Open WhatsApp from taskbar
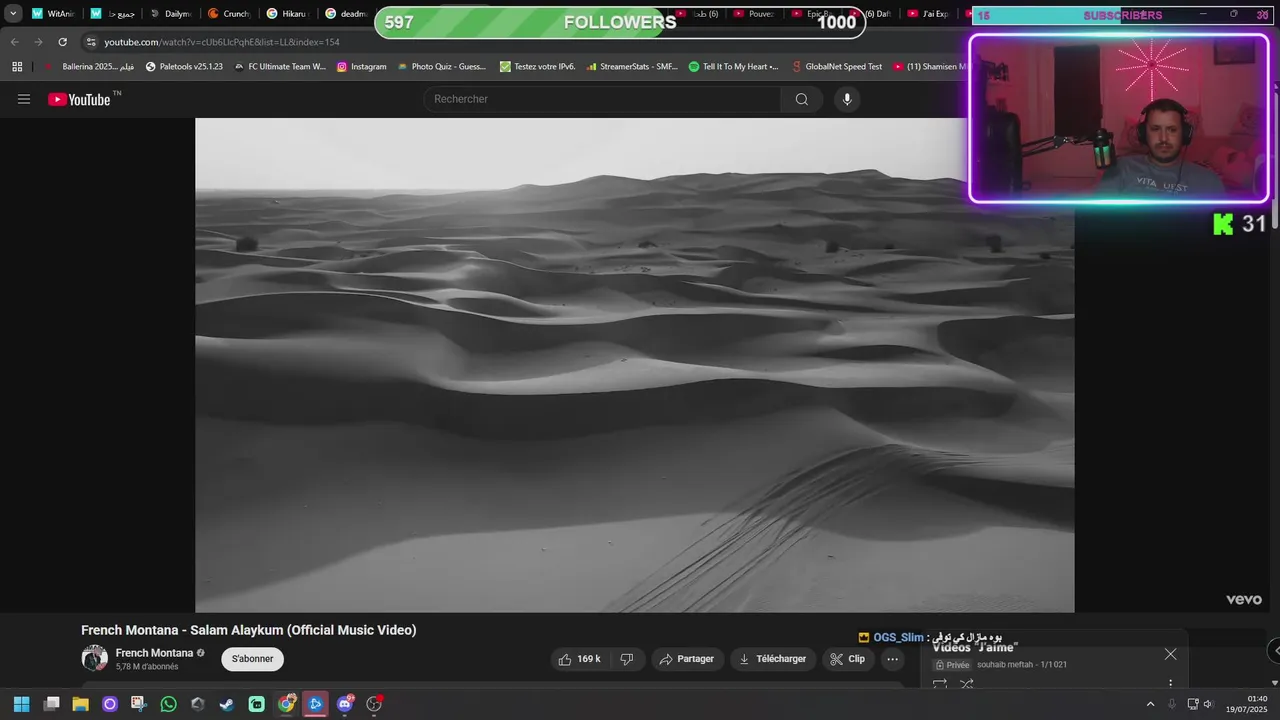The height and width of the screenshot is (720, 1280). 168,704
